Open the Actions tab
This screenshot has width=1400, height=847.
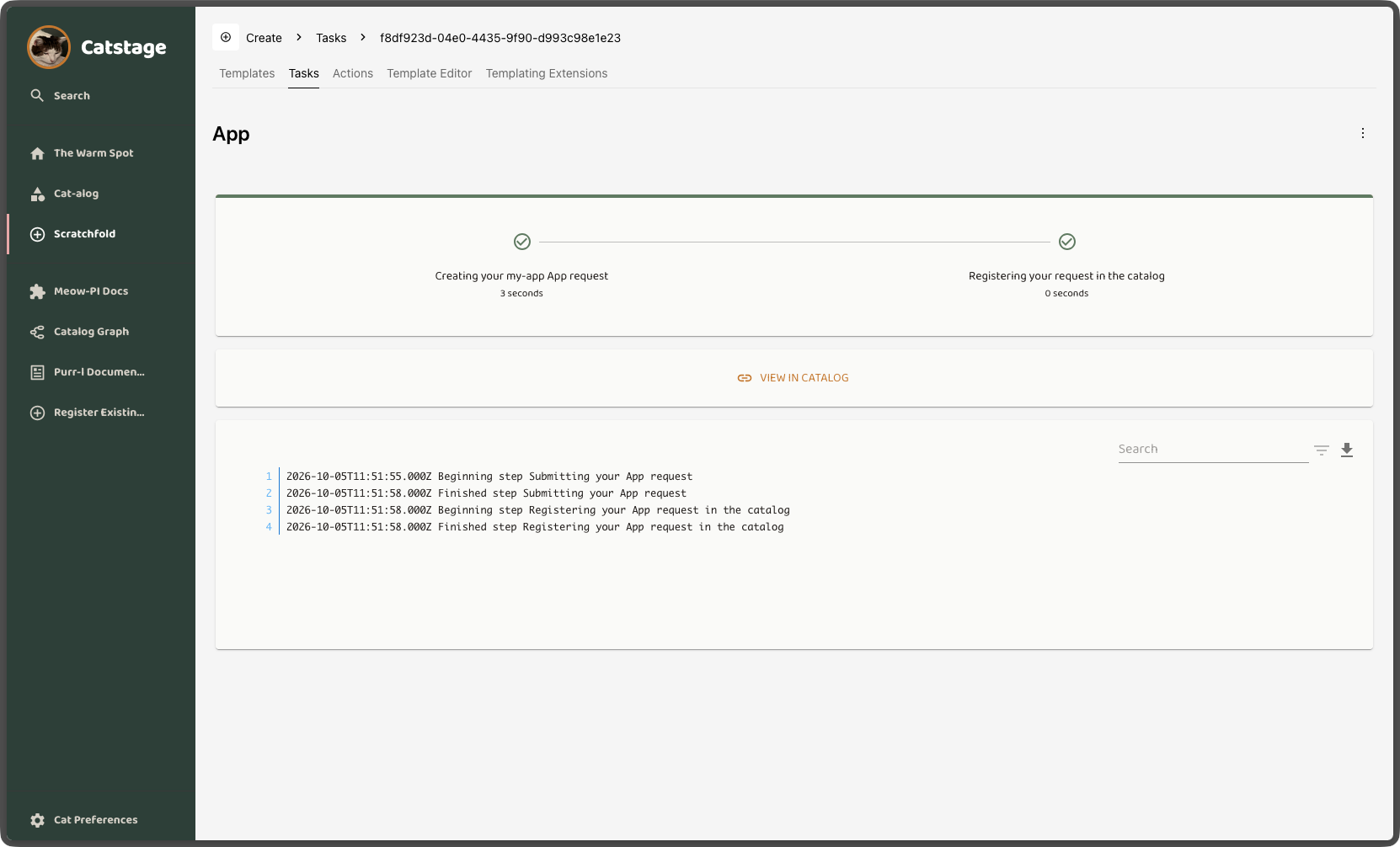(x=353, y=73)
